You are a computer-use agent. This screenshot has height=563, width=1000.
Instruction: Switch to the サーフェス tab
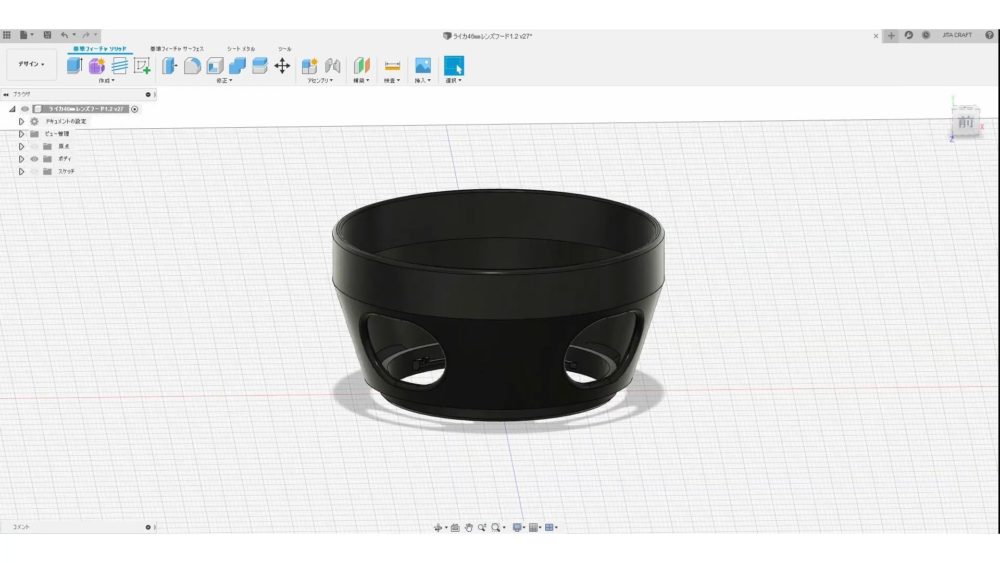177,48
